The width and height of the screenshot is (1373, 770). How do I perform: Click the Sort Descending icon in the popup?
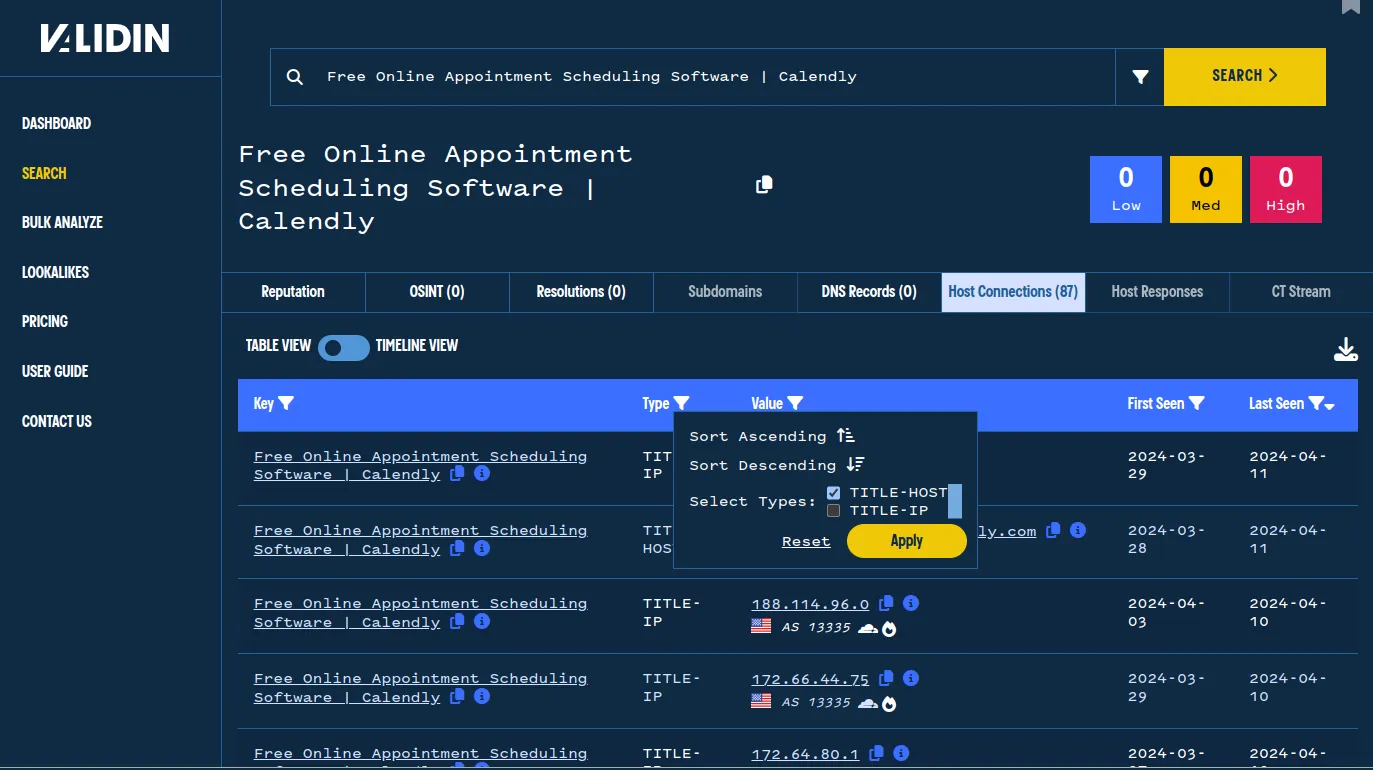pyautogui.click(x=855, y=464)
